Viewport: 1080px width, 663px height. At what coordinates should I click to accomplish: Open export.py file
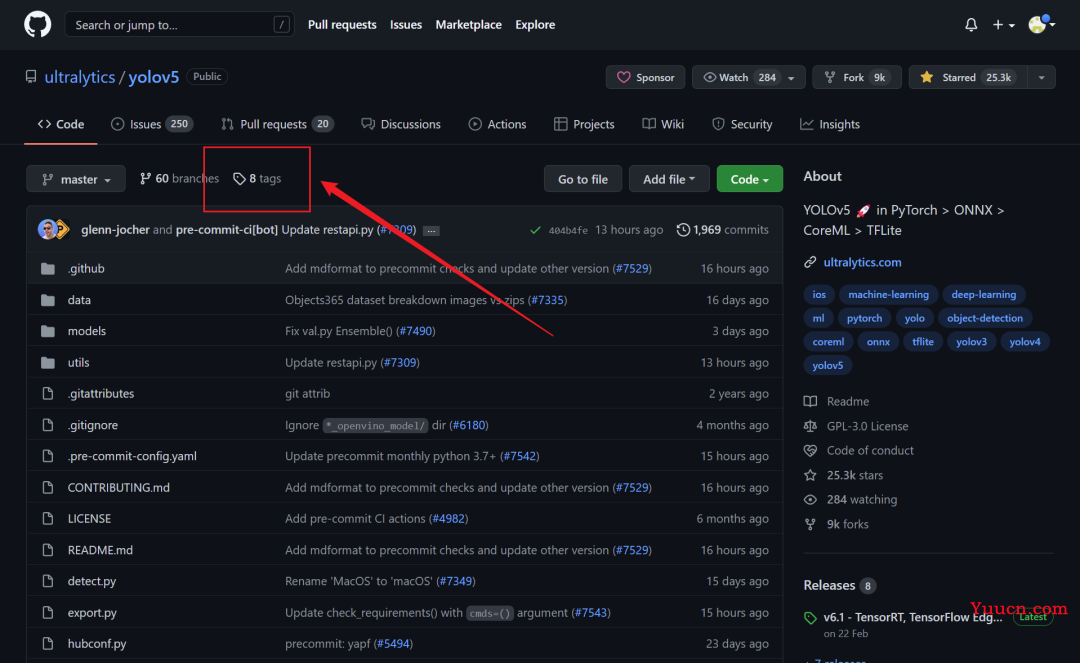click(92, 613)
